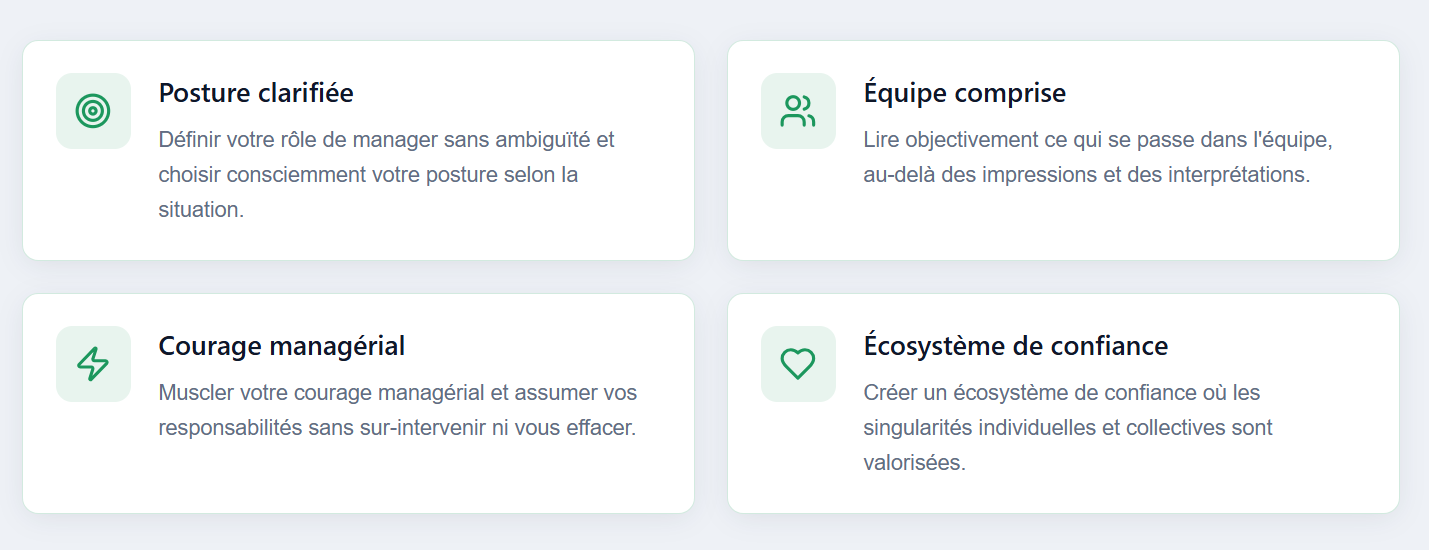Click the description starting "Muscler votre courage"
This screenshot has height=550, width=1429.
397,392
